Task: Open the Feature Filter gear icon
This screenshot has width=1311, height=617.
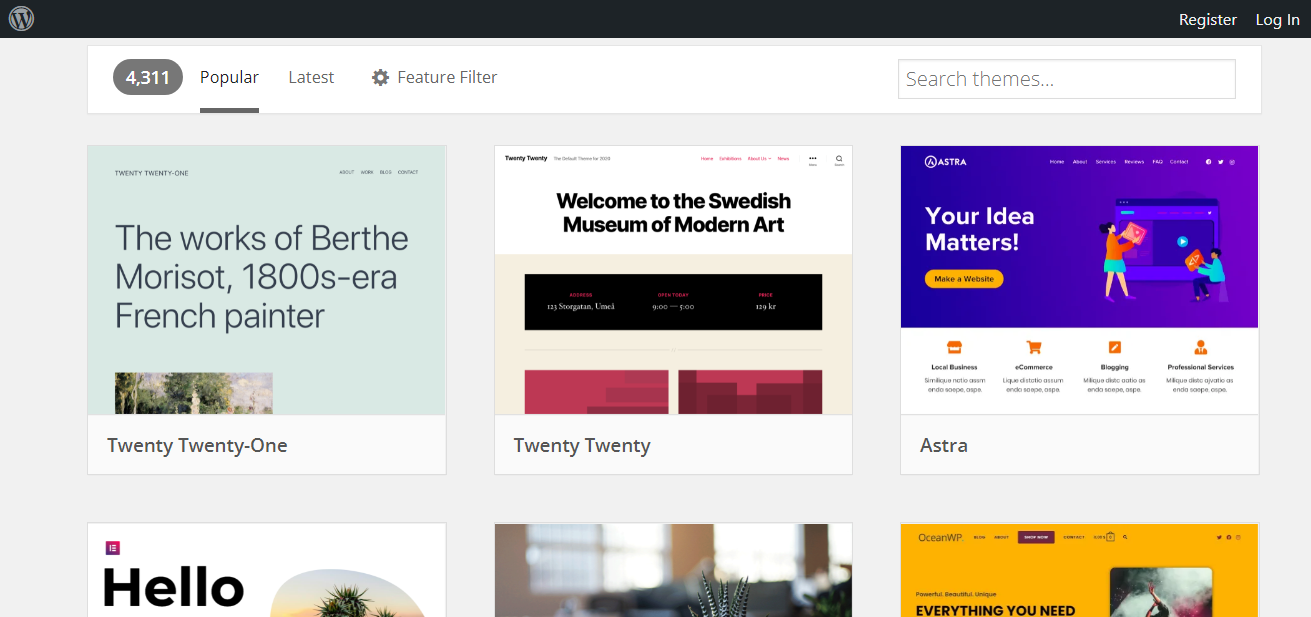Action: tap(380, 77)
